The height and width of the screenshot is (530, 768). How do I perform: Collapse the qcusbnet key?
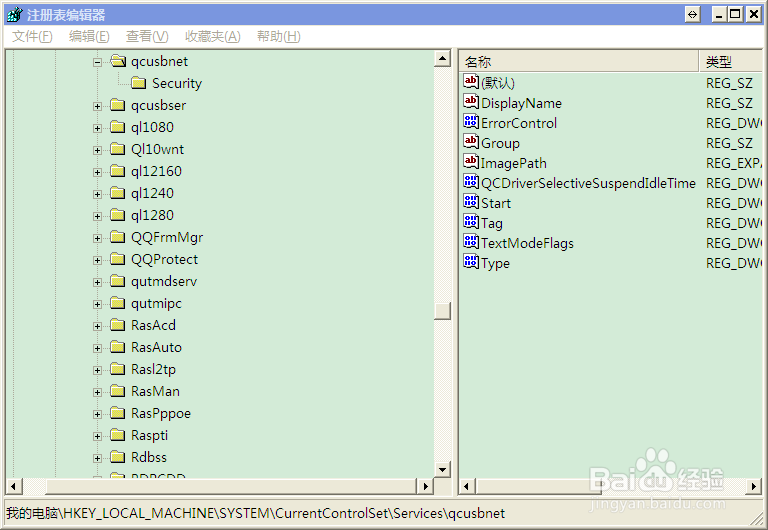point(97,62)
